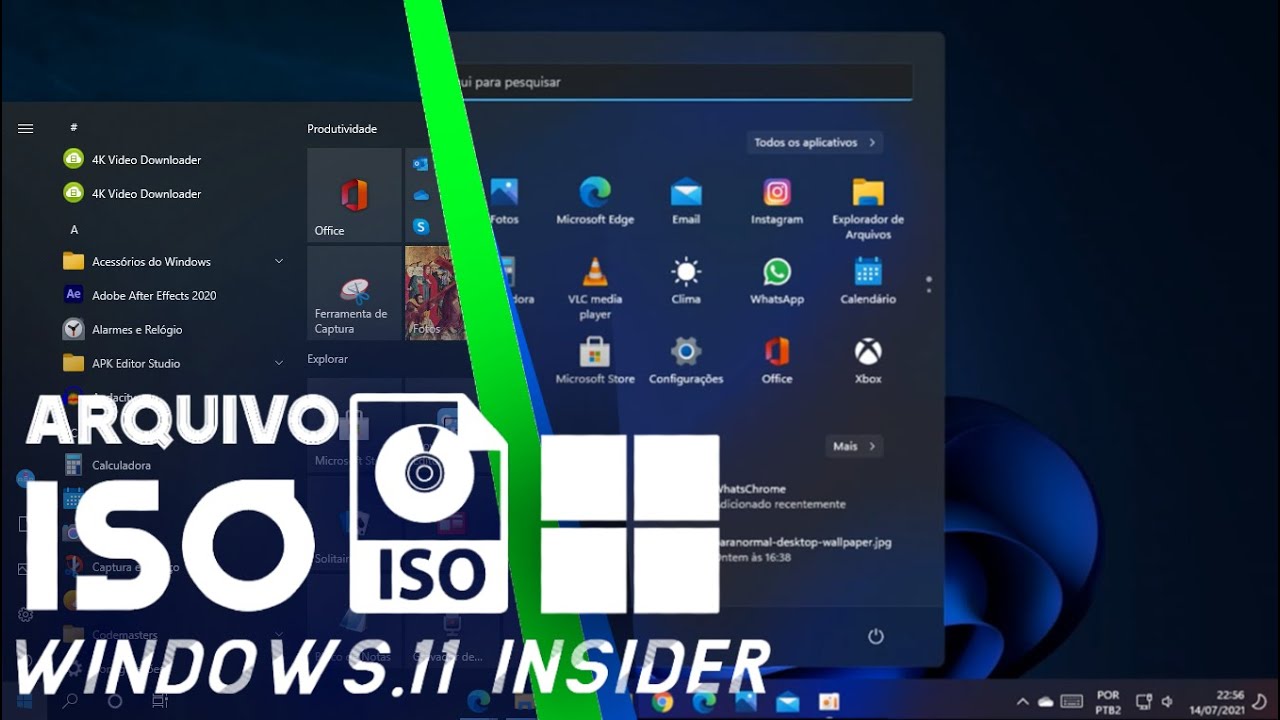Open the Calendário app
Screen dimensions: 1280x720
[x=868, y=280]
